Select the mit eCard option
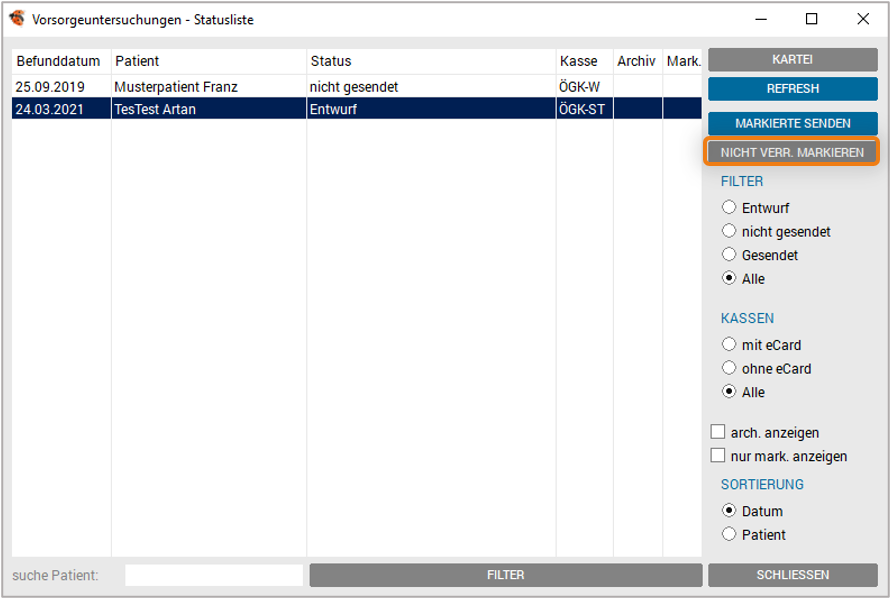Image resolution: width=890 pixels, height=599 pixels. [x=729, y=345]
